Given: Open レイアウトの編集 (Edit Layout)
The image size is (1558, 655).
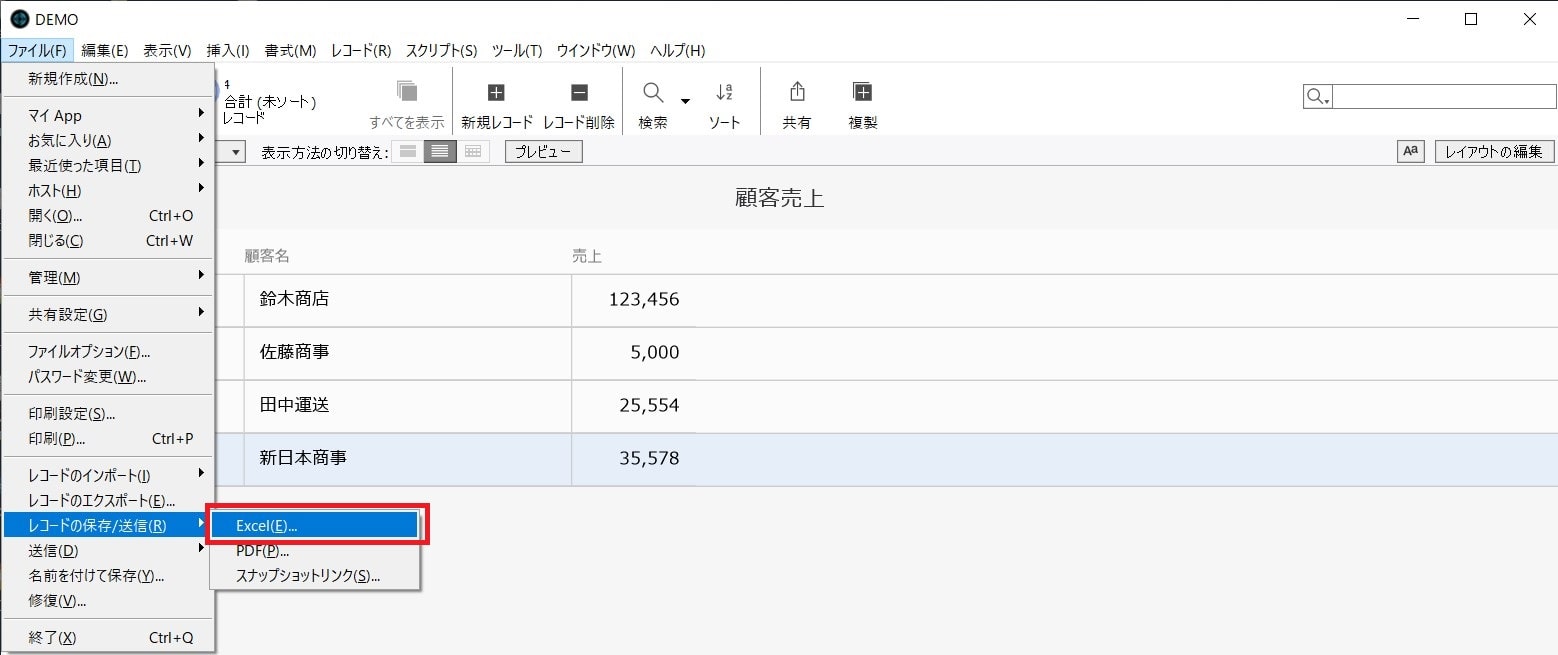Looking at the screenshot, I should [x=1493, y=151].
